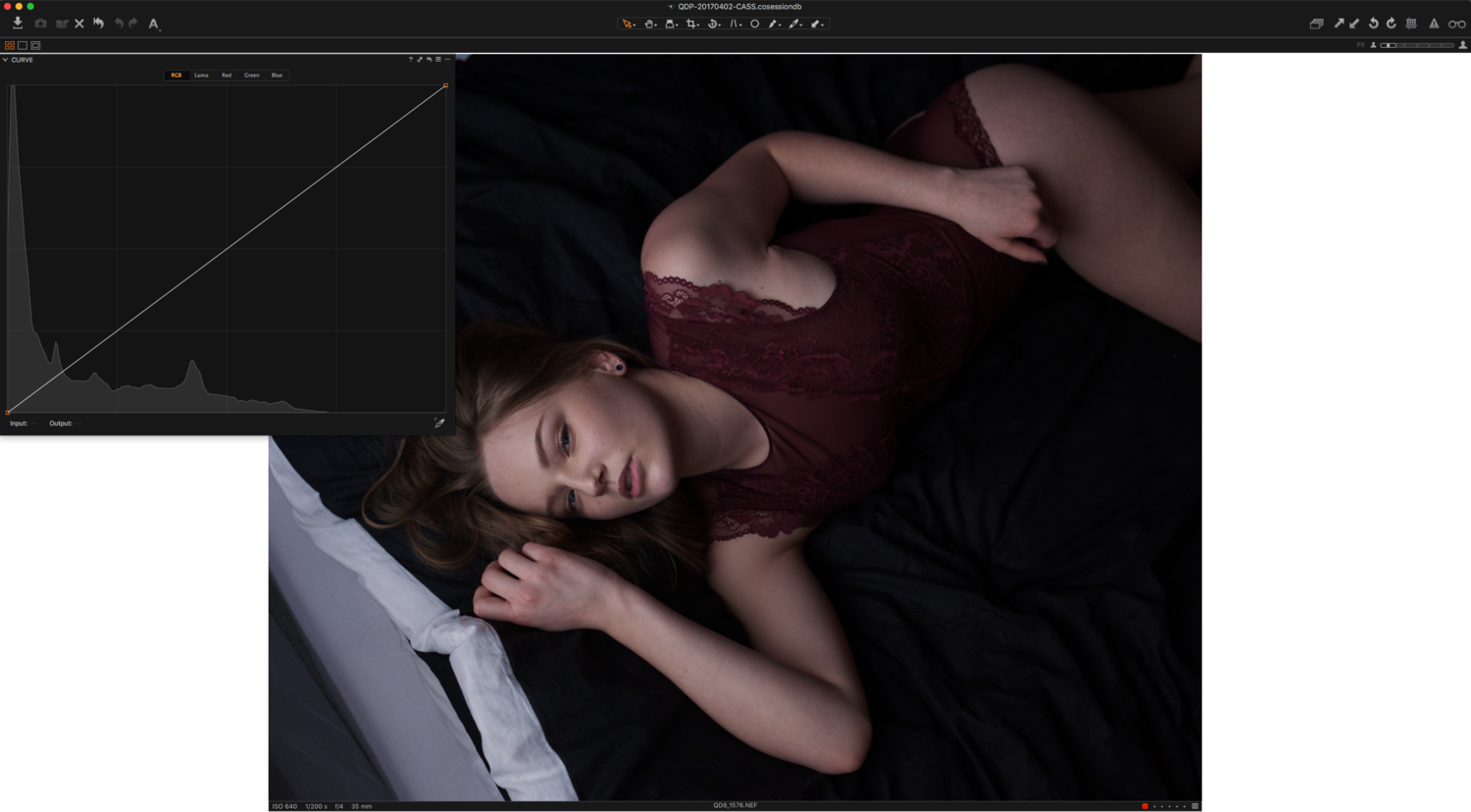
Task: Collapse the CURVE panel chevron
Action: point(5,60)
